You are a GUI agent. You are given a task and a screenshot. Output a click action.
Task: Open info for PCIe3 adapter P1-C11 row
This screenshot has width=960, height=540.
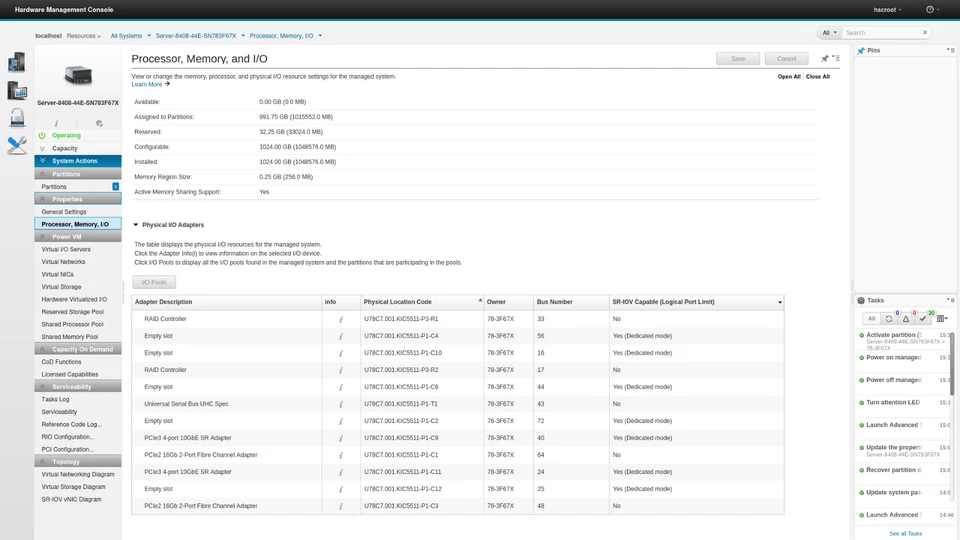click(341, 472)
